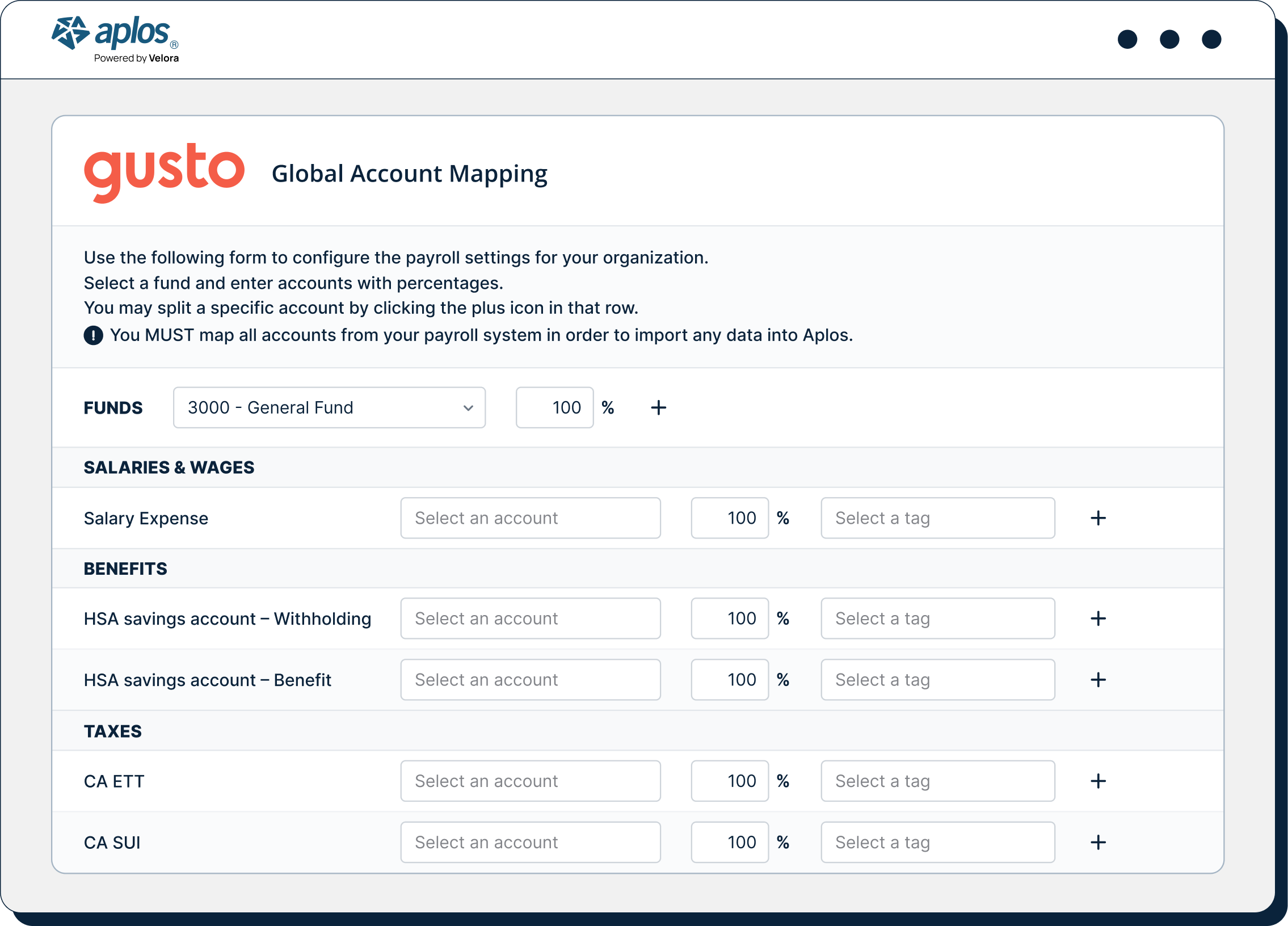The width and height of the screenshot is (1288, 926).
Task: Click the HSA Benefit percentage field
Action: pyautogui.click(x=730, y=680)
